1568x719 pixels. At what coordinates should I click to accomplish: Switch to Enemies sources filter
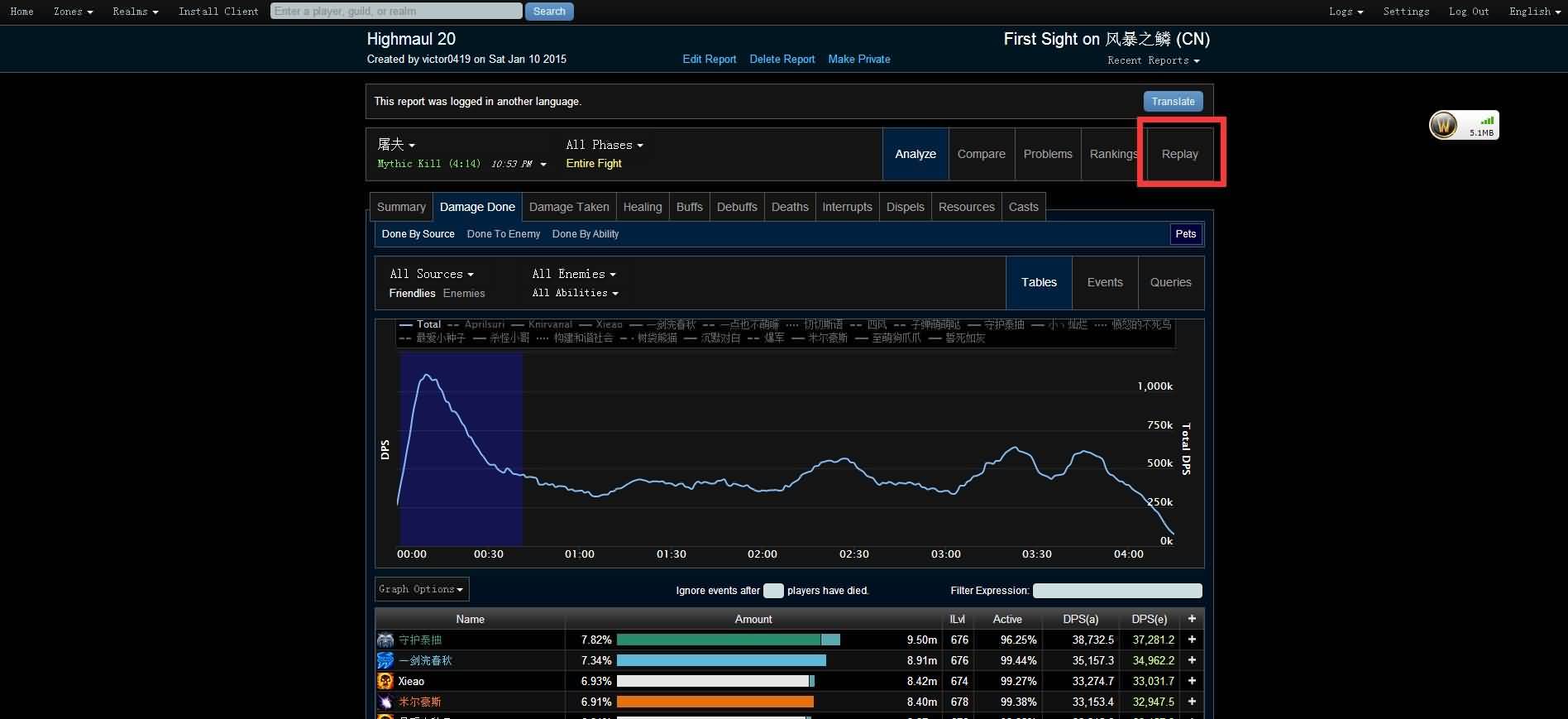[464, 294]
